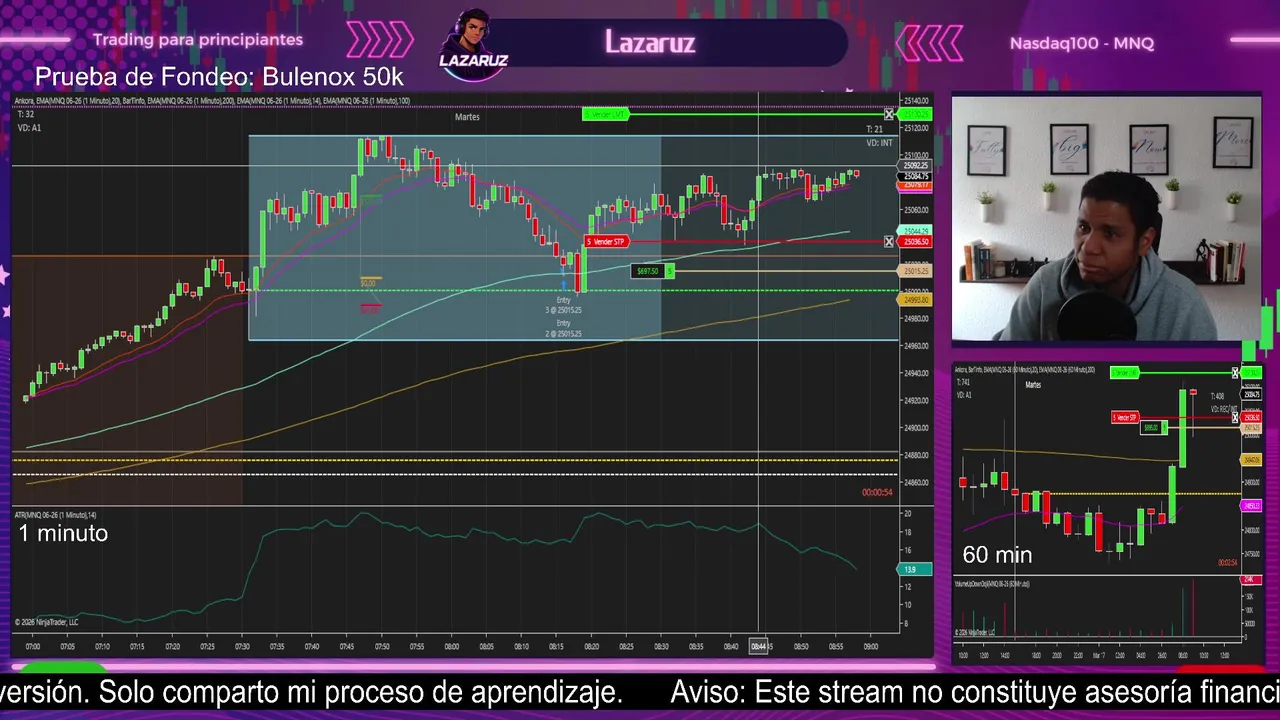1280x720 pixels.
Task: Click 'Prueba de Fondeo: Bulenox 50k' text
Action: [219, 77]
